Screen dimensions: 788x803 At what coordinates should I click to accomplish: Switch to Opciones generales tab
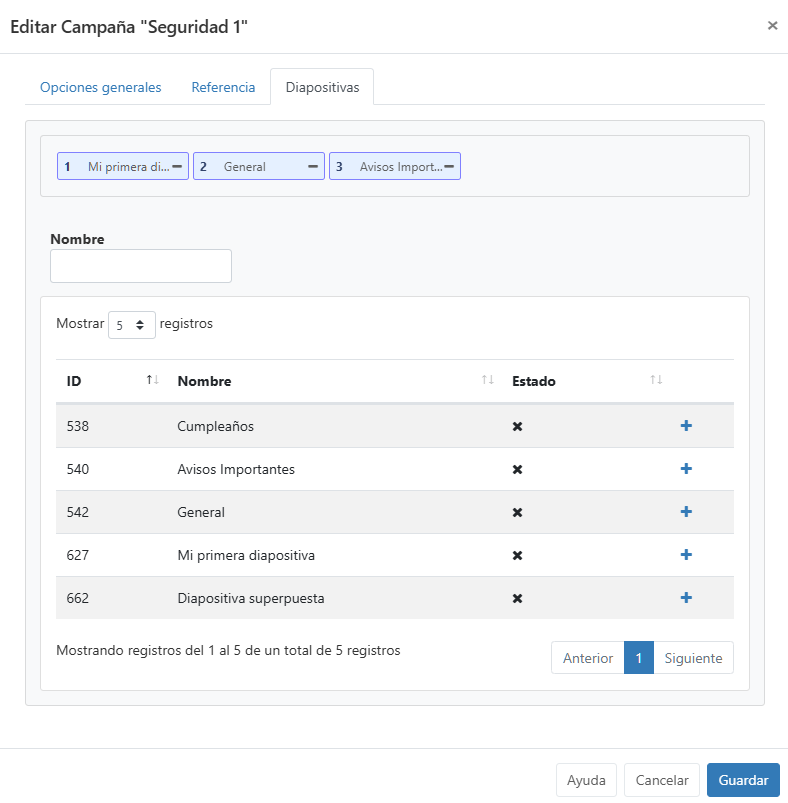(x=100, y=88)
